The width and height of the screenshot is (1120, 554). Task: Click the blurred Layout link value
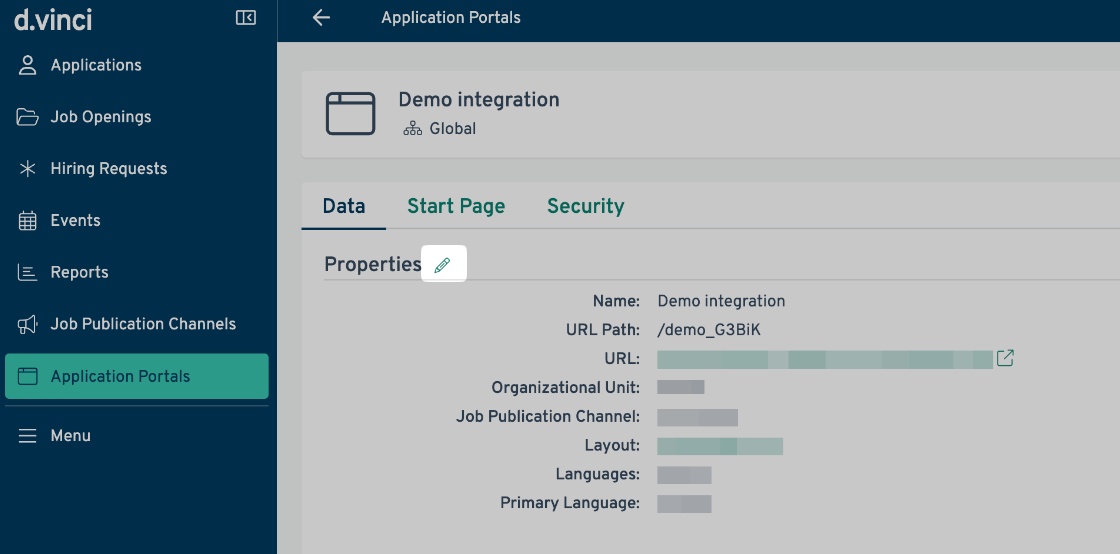click(719, 446)
